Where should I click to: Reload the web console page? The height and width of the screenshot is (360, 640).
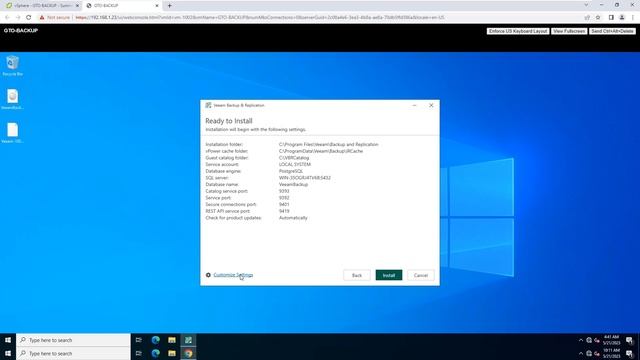[x=29, y=18]
